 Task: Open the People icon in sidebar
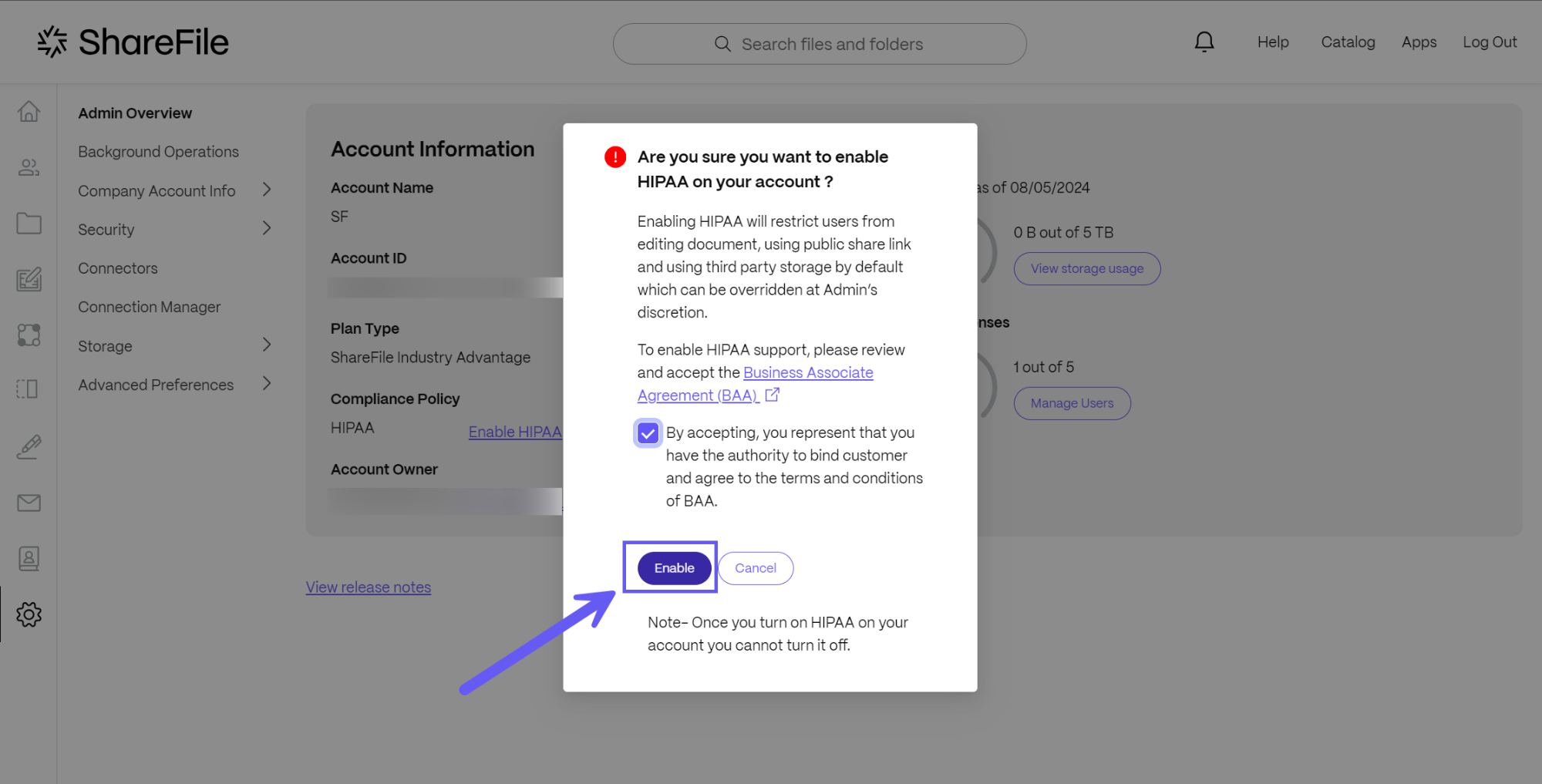point(29,167)
